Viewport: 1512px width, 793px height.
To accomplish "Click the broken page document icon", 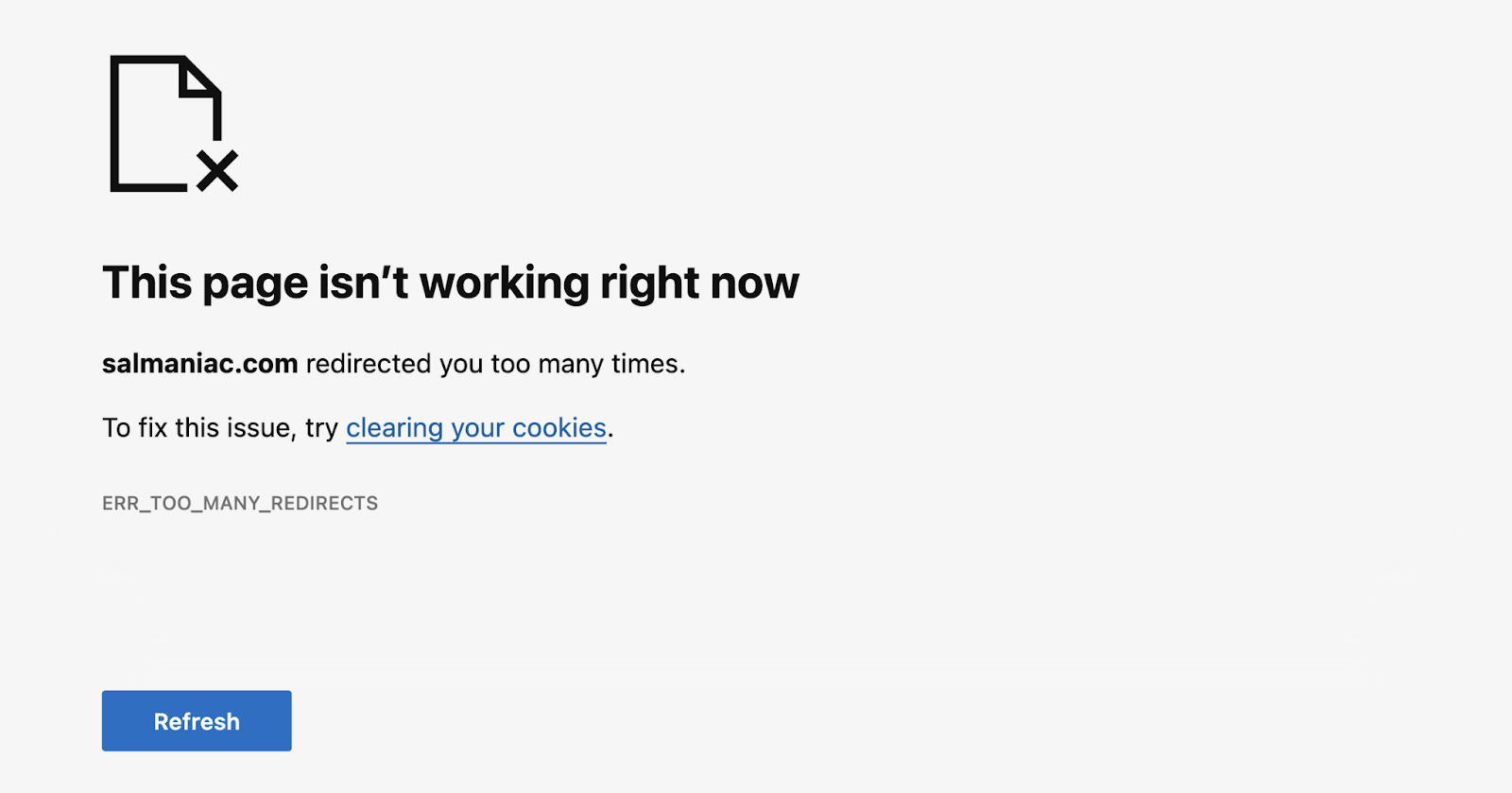I will [x=174, y=124].
